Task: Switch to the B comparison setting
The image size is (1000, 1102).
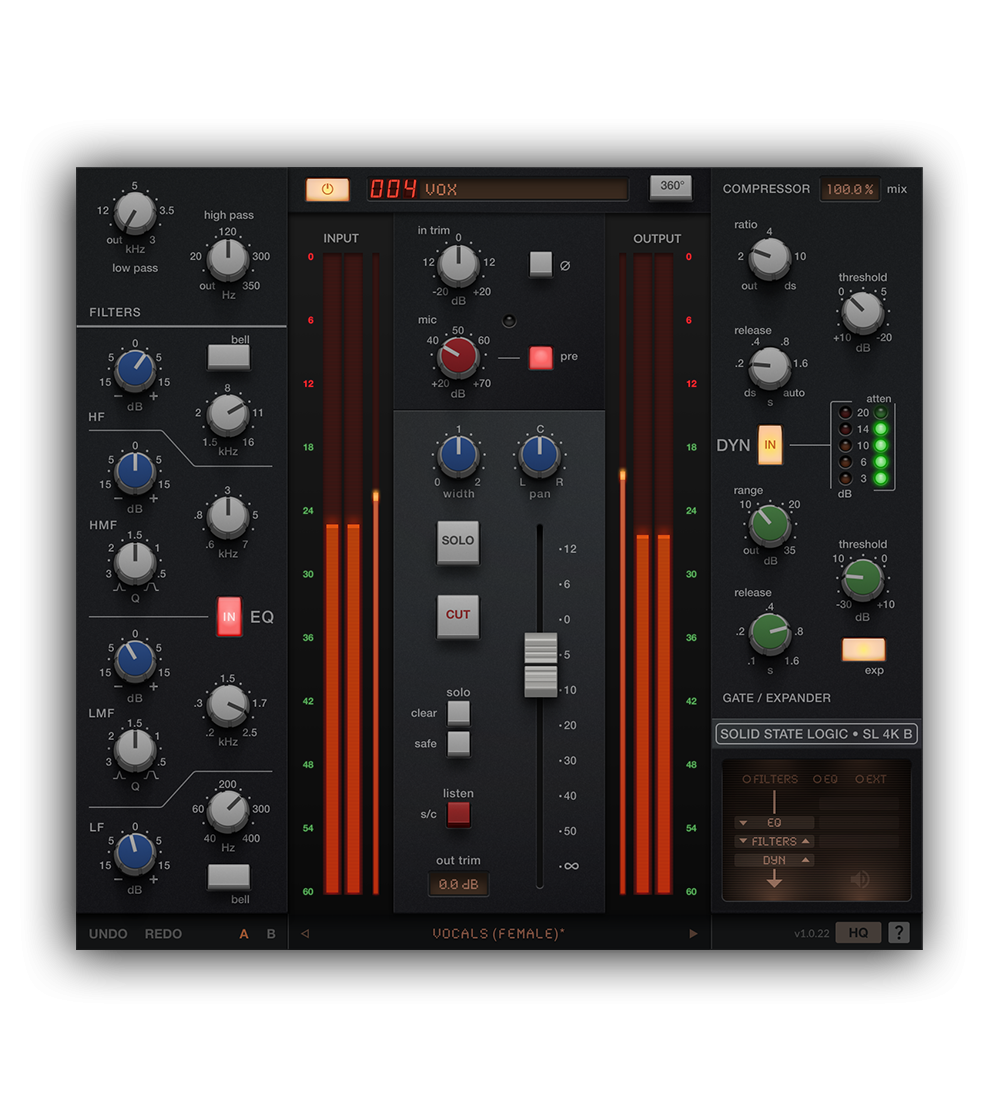Action: point(269,932)
